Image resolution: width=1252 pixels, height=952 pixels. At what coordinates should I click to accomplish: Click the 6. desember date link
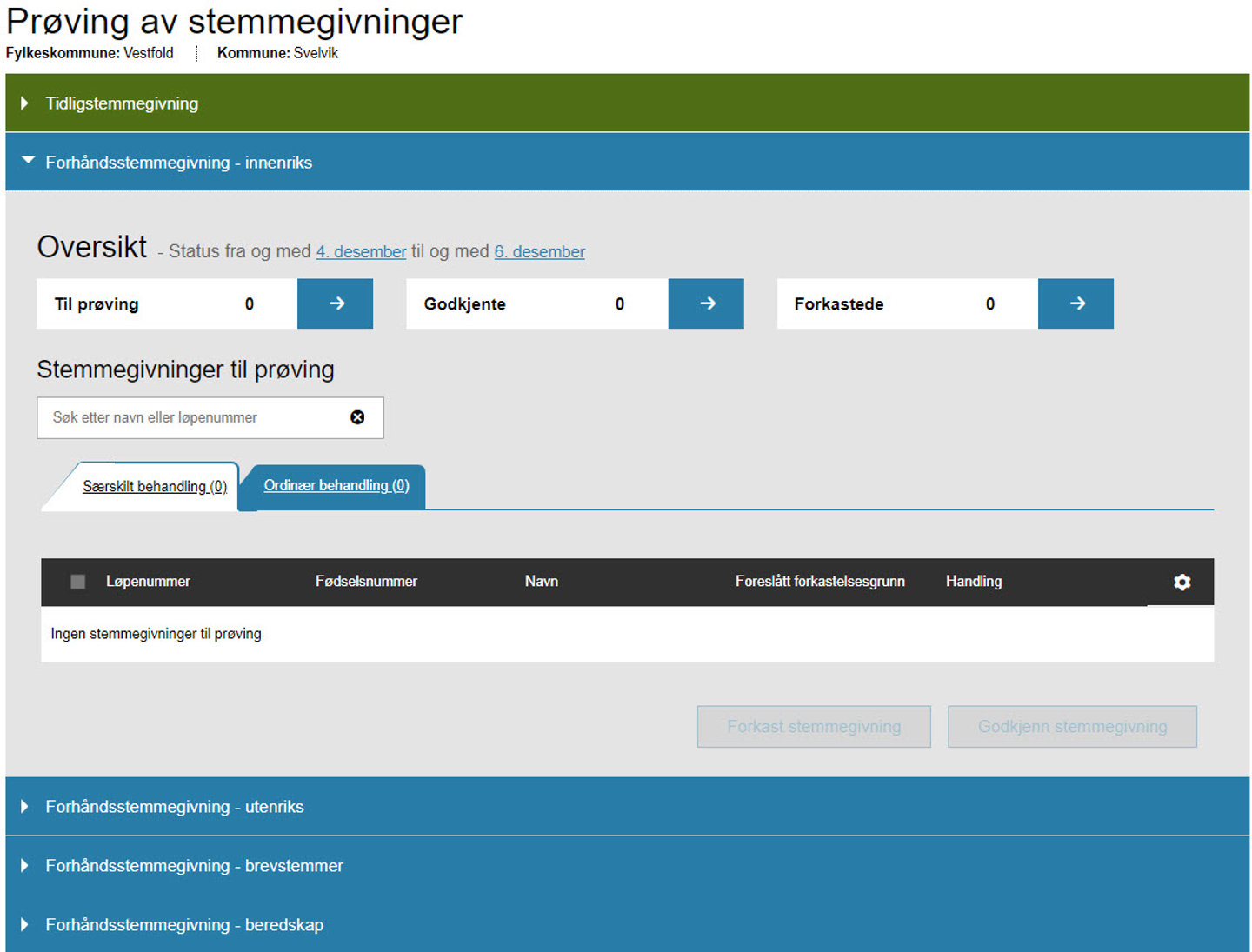point(539,252)
